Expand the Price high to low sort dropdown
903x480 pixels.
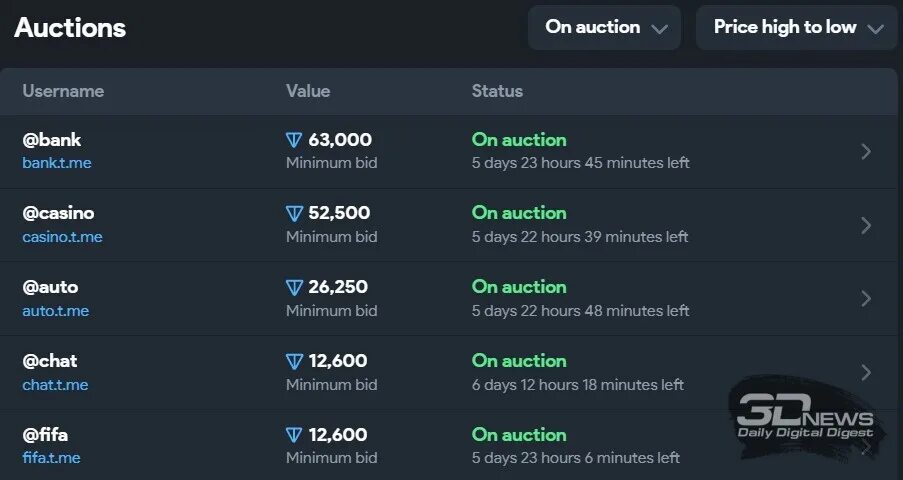pos(796,27)
